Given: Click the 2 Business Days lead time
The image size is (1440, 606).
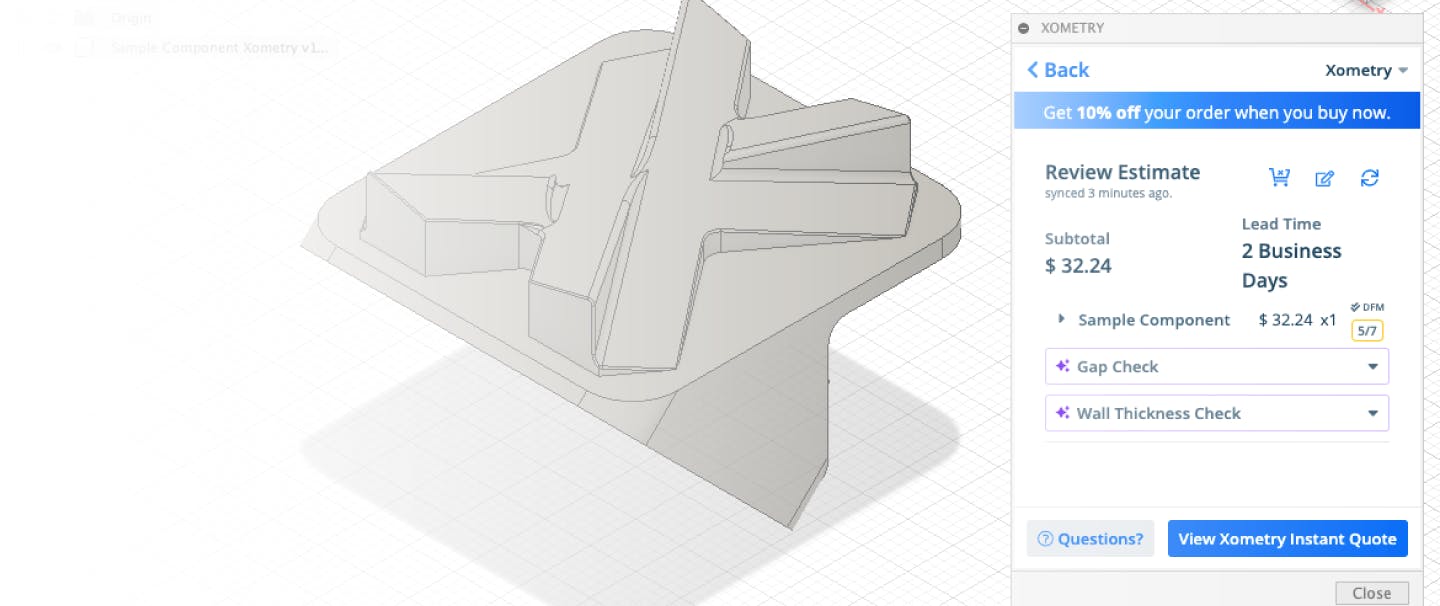Looking at the screenshot, I should click(x=1292, y=266).
